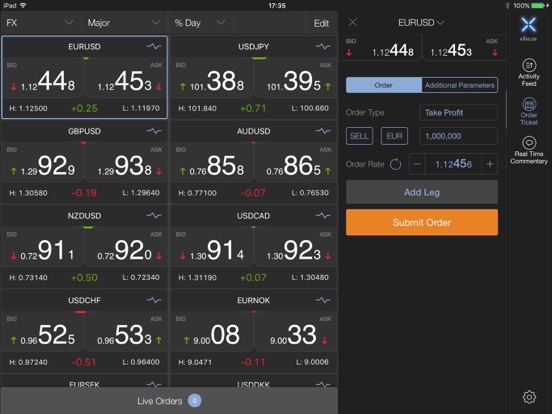Tap the Edit button
This screenshot has height=414, width=552.
click(x=321, y=23)
